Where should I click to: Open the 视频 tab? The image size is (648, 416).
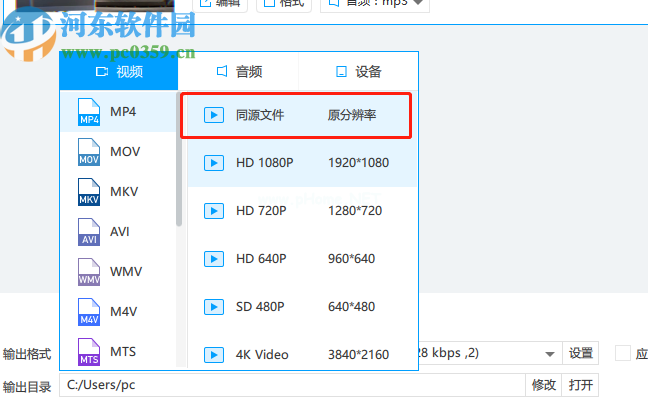click(x=119, y=71)
